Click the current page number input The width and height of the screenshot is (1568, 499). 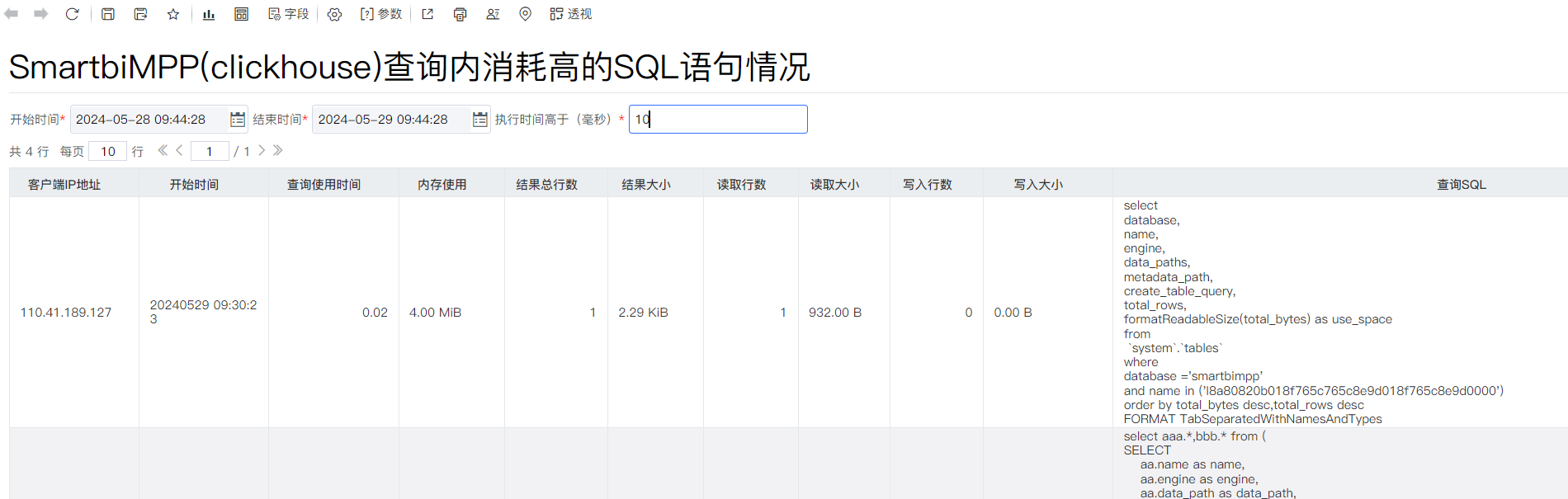pyautogui.click(x=210, y=151)
